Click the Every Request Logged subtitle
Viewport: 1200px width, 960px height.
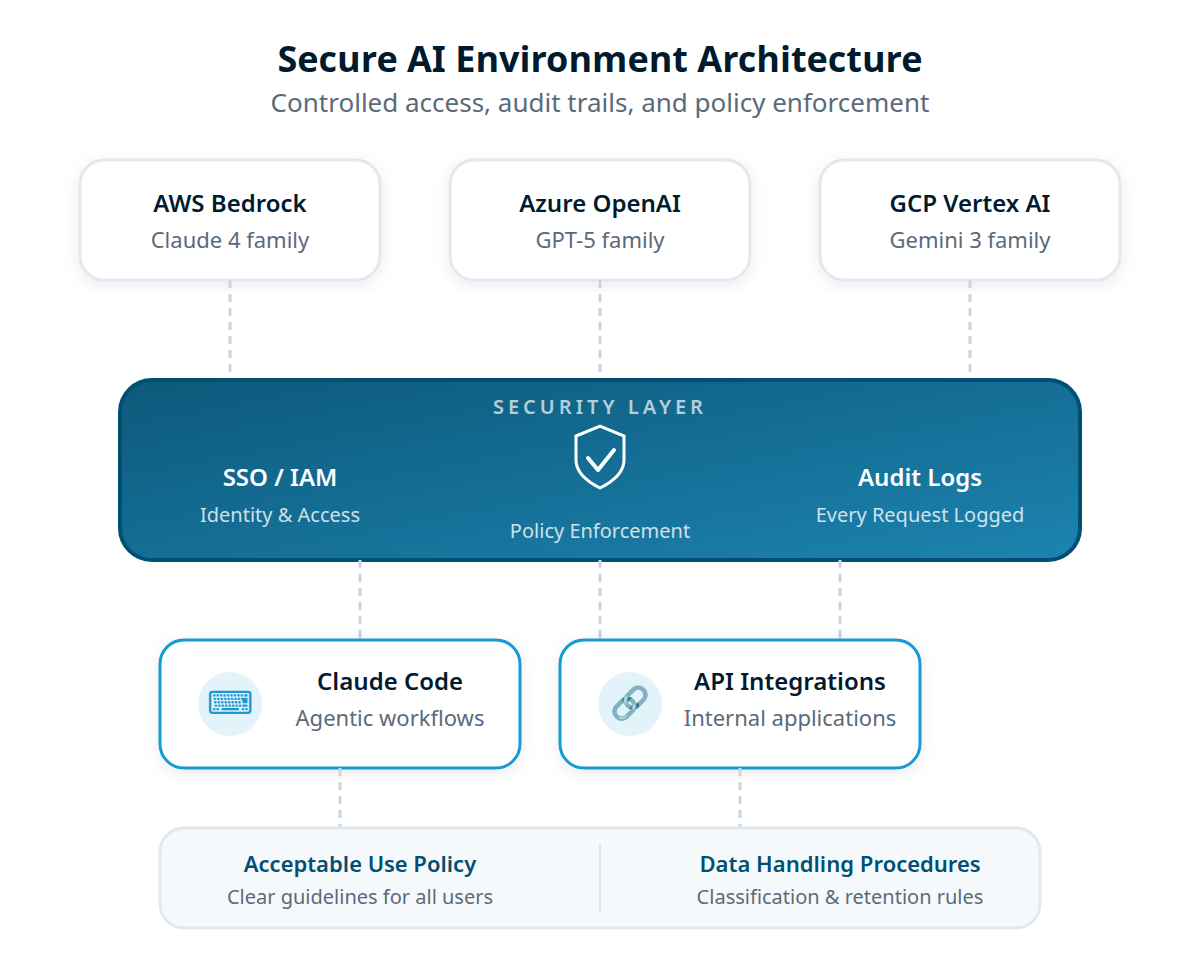pyautogui.click(x=919, y=514)
